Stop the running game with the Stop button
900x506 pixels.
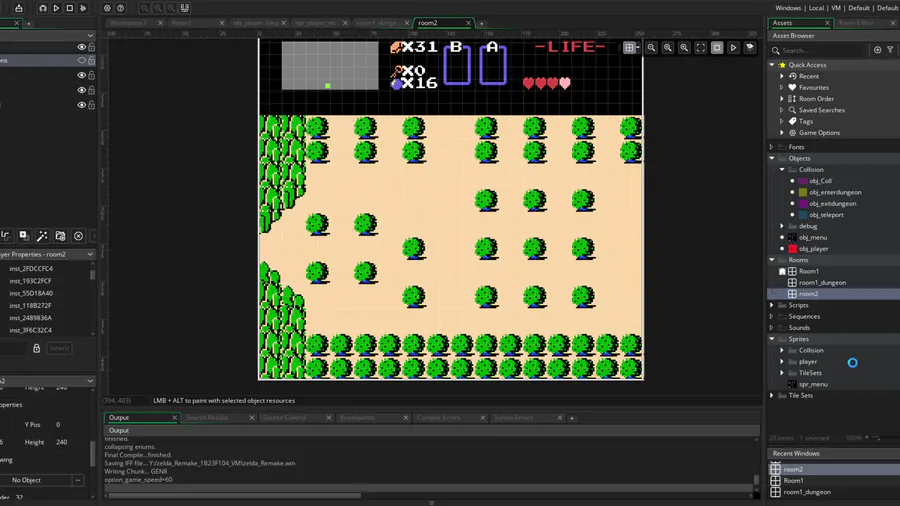click(x=69, y=8)
